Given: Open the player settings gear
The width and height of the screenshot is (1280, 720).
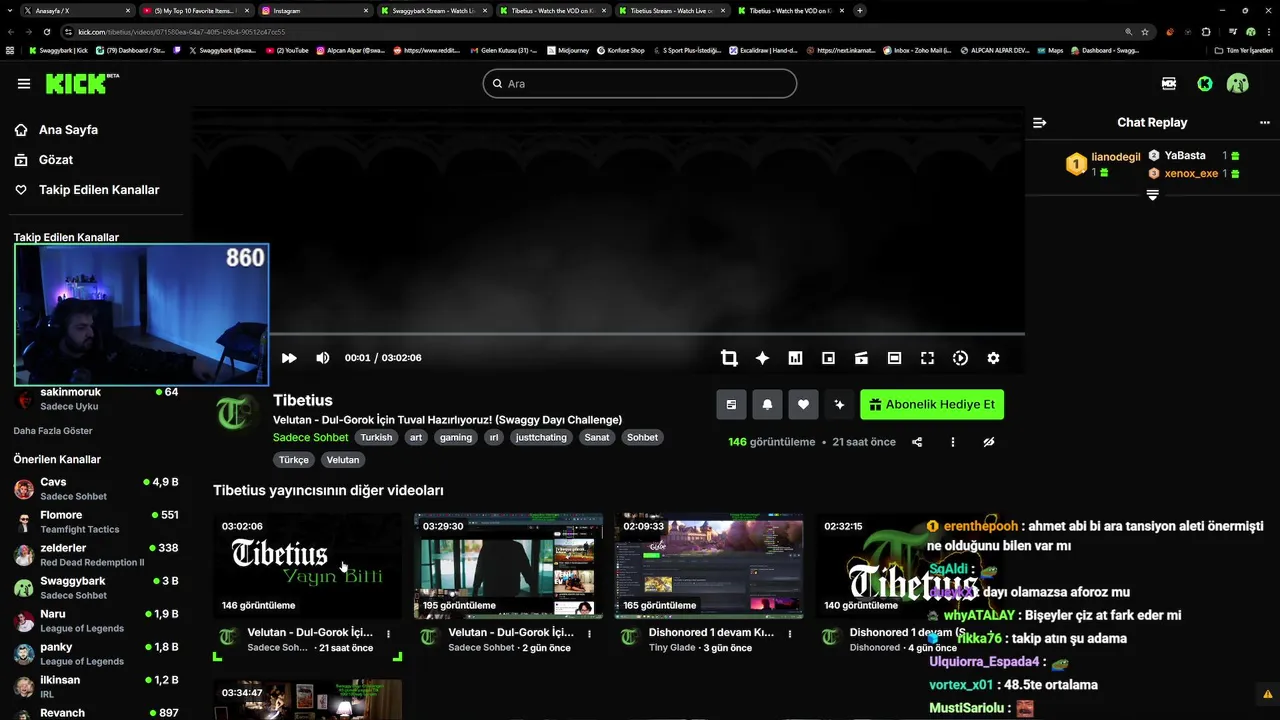Looking at the screenshot, I should pyautogui.click(x=993, y=358).
